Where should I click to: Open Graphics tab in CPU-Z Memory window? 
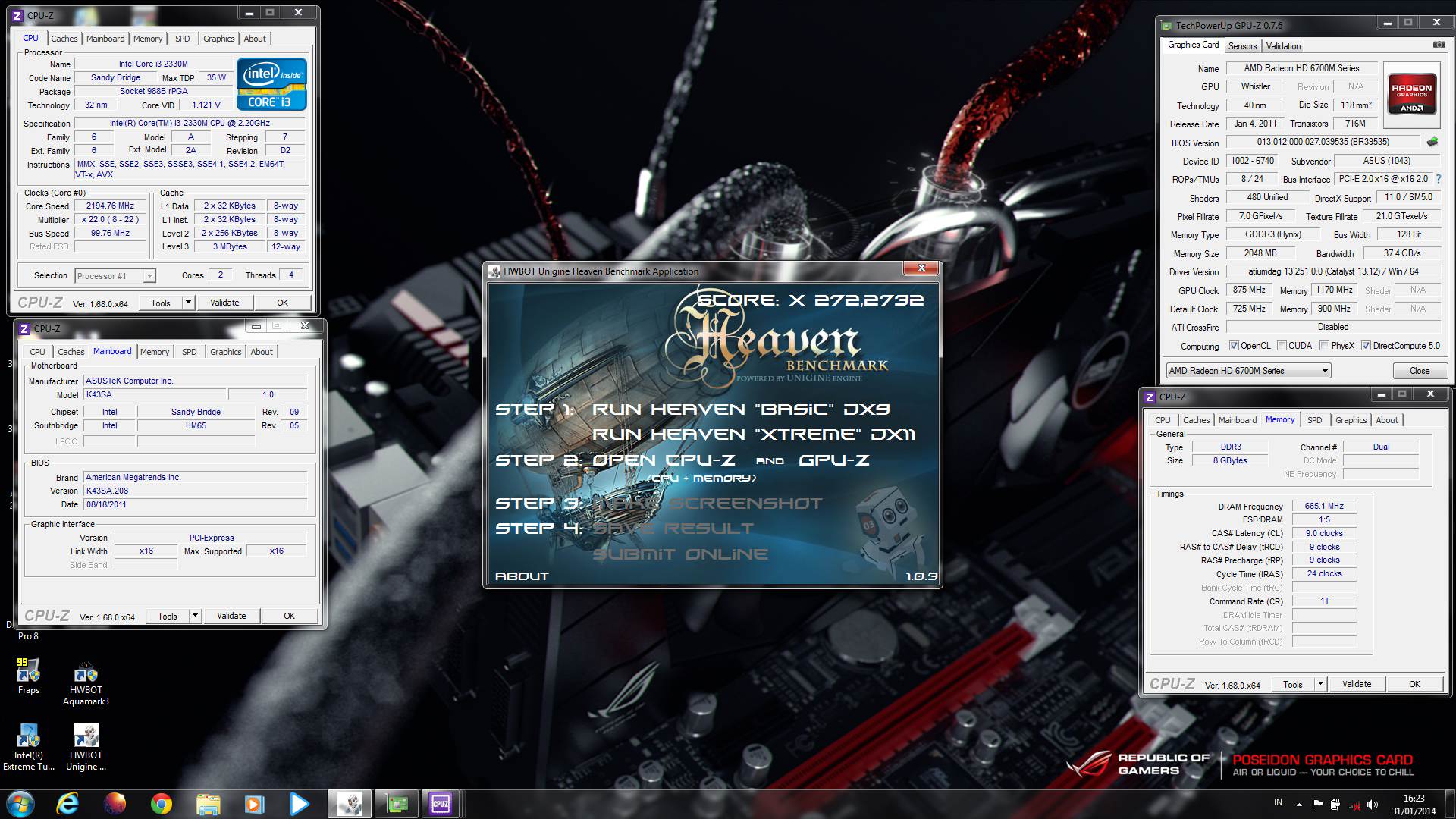point(1351,420)
